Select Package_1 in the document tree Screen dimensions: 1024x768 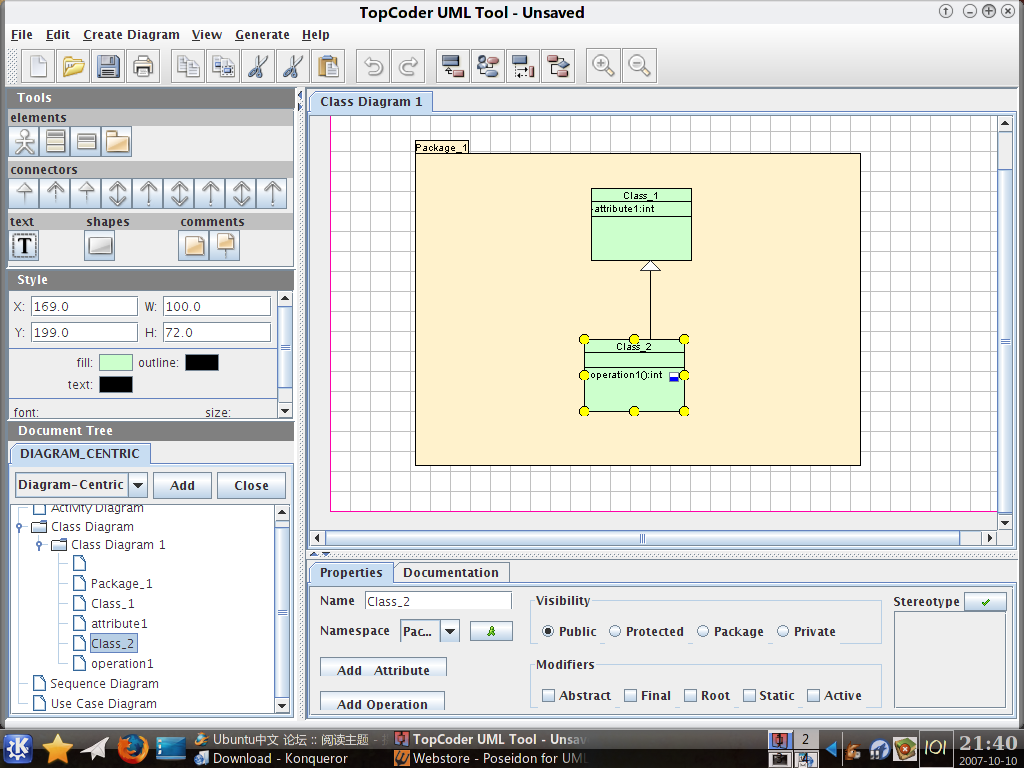point(121,584)
